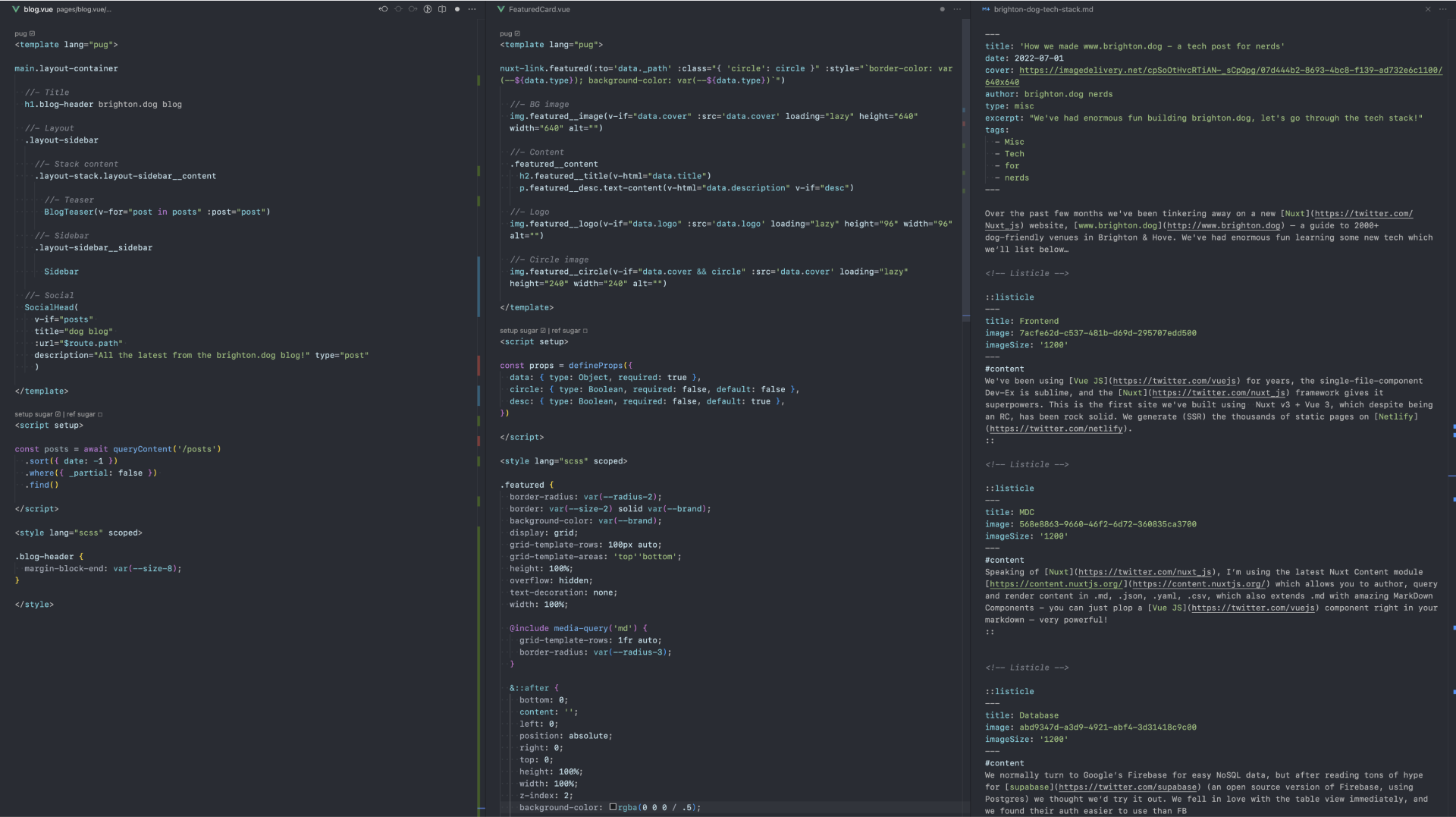Switch to the brighton-dog-tech-stack.md tab
This screenshot has width=1456, height=817.
tap(1043, 9)
